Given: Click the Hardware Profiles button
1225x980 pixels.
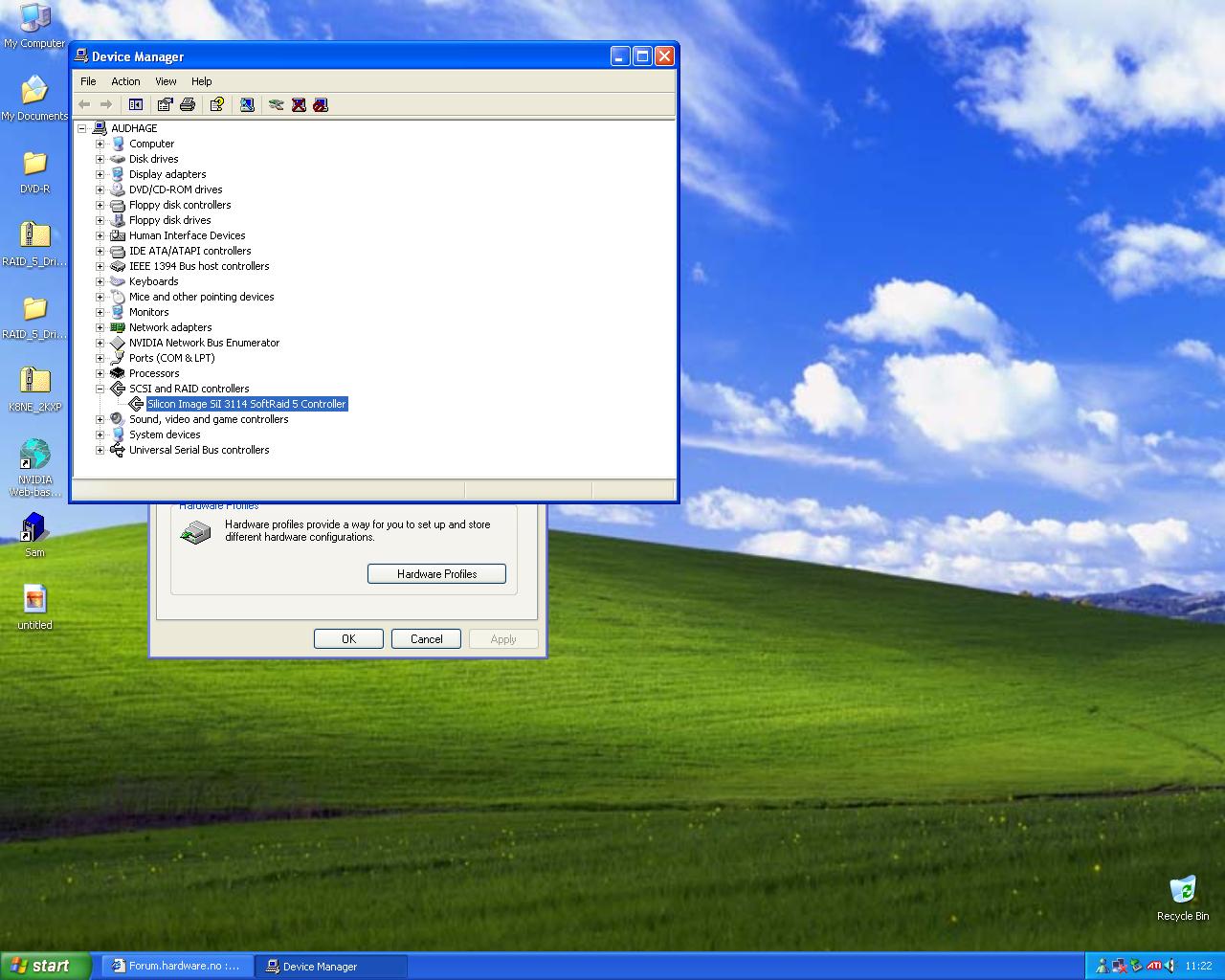Looking at the screenshot, I should click(436, 574).
